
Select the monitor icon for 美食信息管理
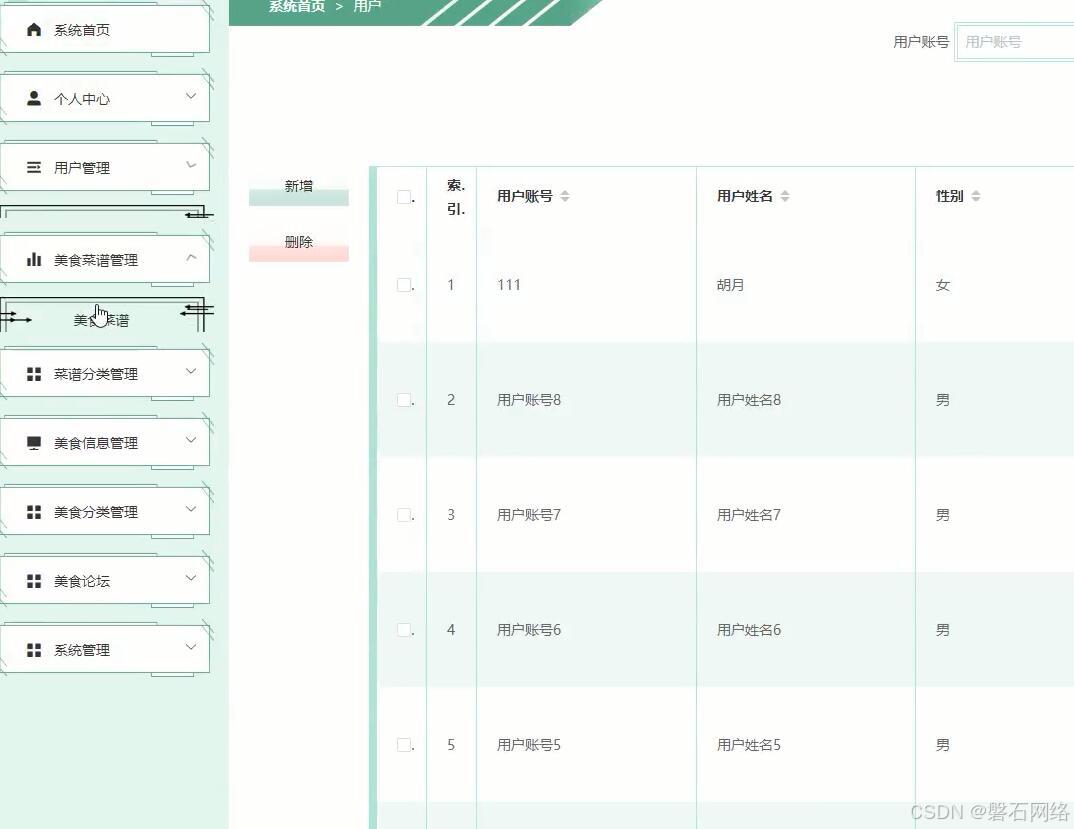click(34, 441)
